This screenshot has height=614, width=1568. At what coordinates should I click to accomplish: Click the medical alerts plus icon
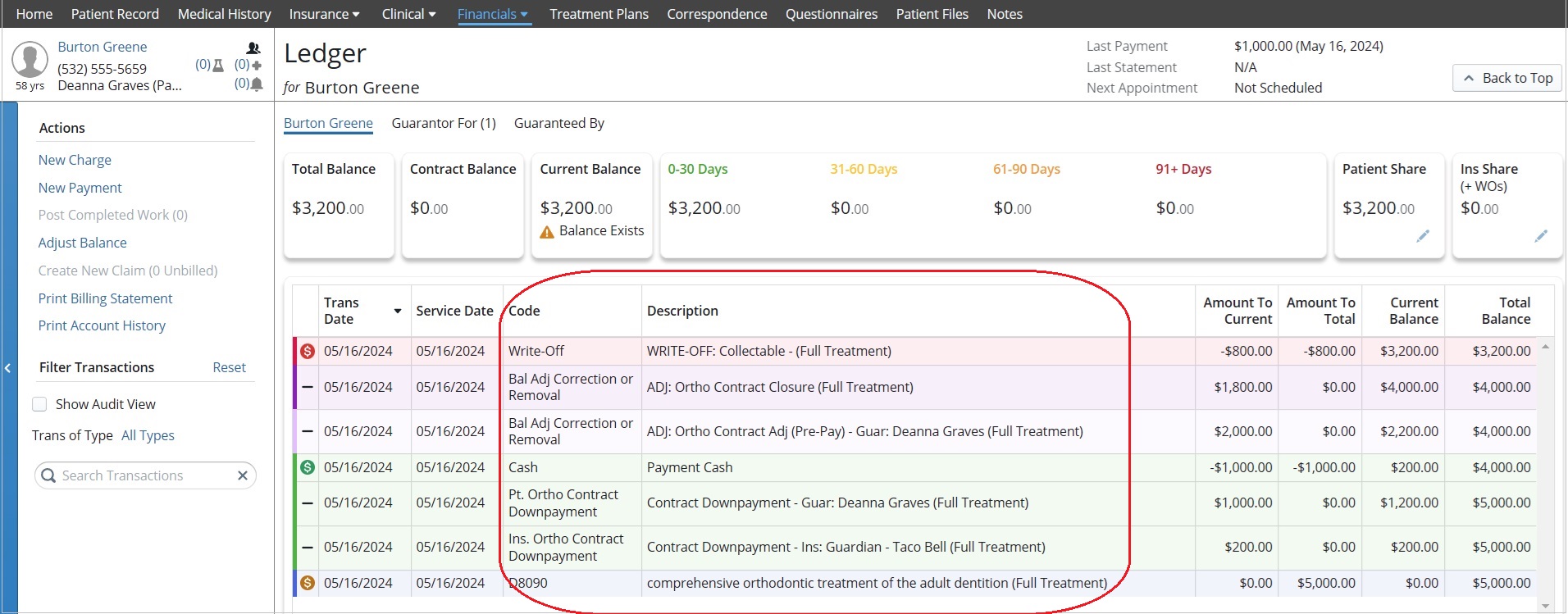(257, 65)
